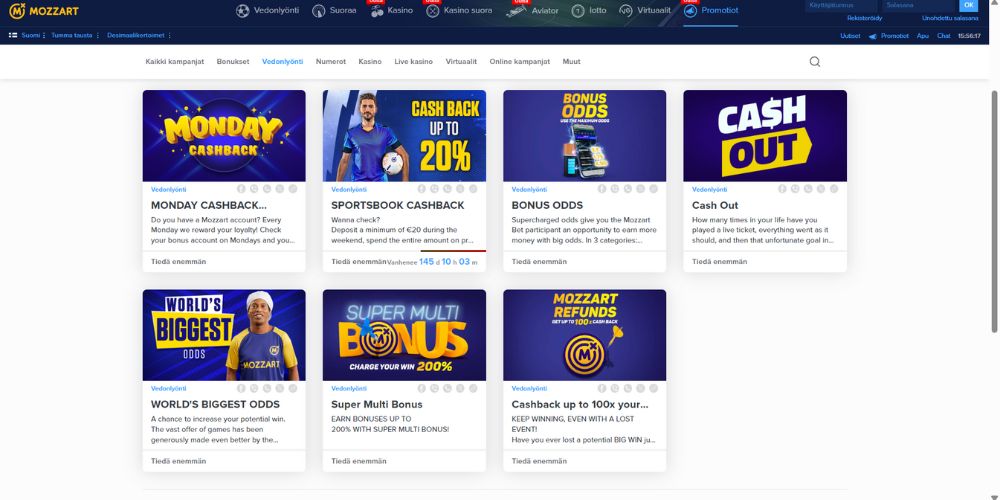Click Tiedä enemmän under World's Biggest Odds
The width and height of the screenshot is (1000, 500).
(179, 461)
